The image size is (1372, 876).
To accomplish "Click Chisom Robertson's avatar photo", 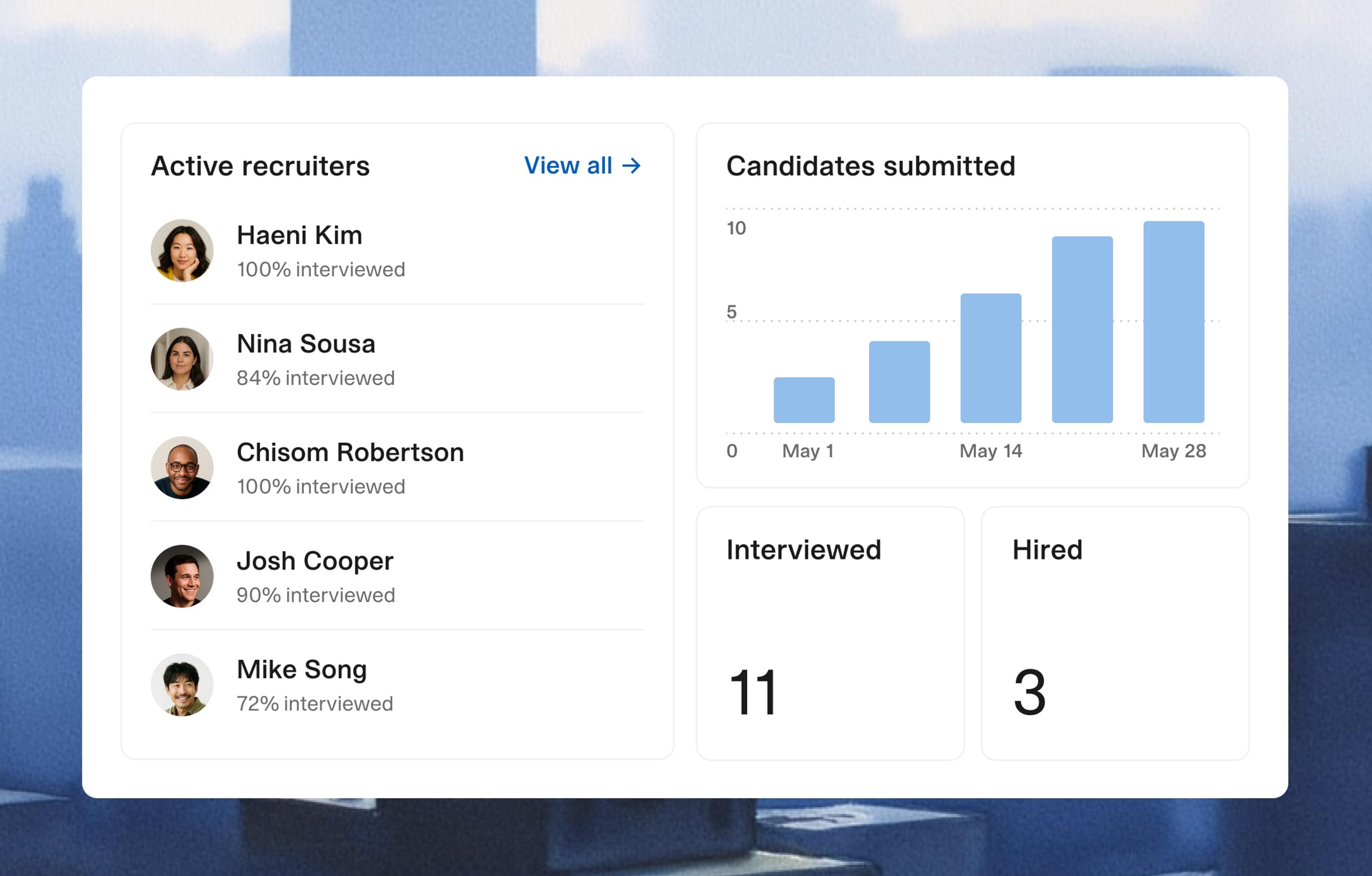I will [x=182, y=467].
